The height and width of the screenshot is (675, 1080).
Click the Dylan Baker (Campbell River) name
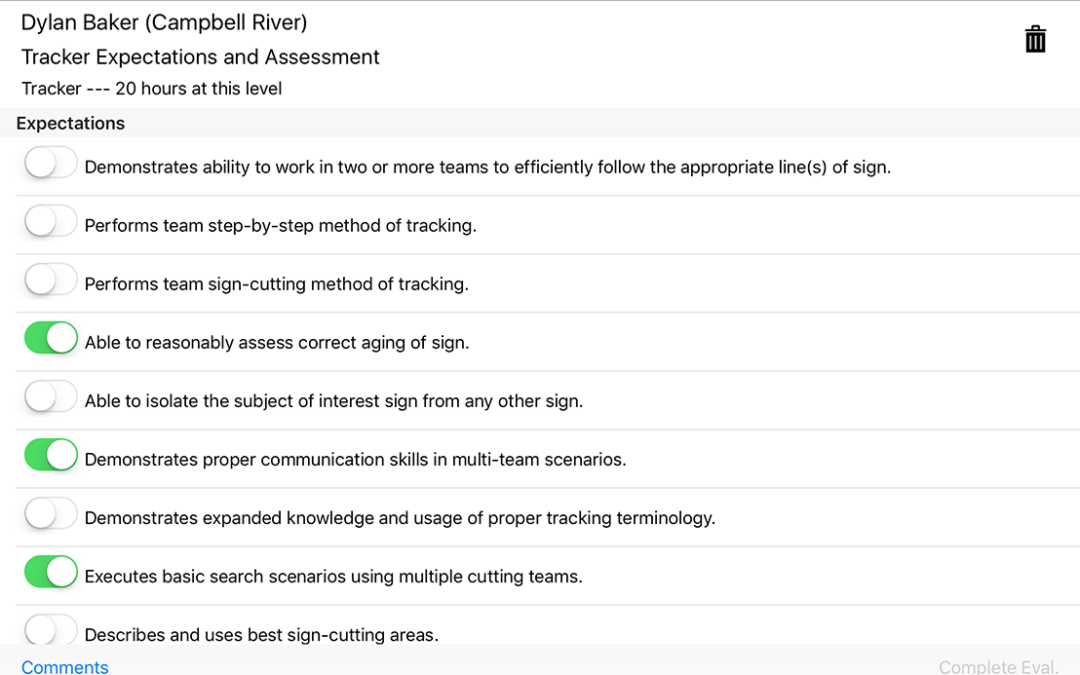(x=164, y=22)
